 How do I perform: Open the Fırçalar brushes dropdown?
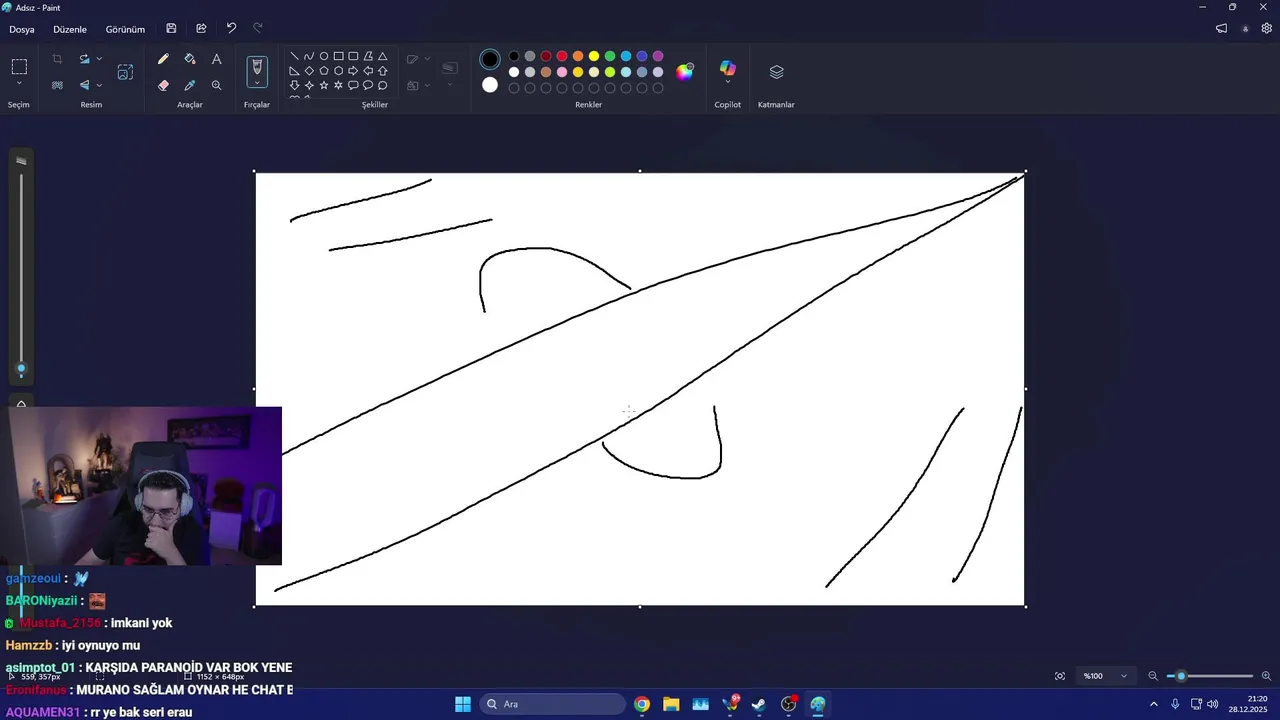tap(257, 84)
